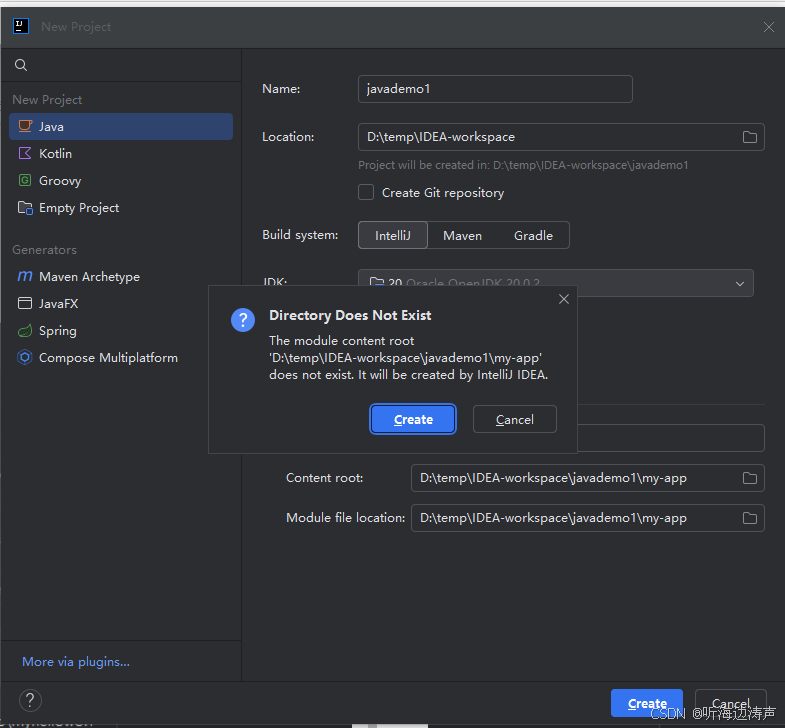The width and height of the screenshot is (785, 728).
Task: Click the Kotlin logo icon
Action: (25, 153)
